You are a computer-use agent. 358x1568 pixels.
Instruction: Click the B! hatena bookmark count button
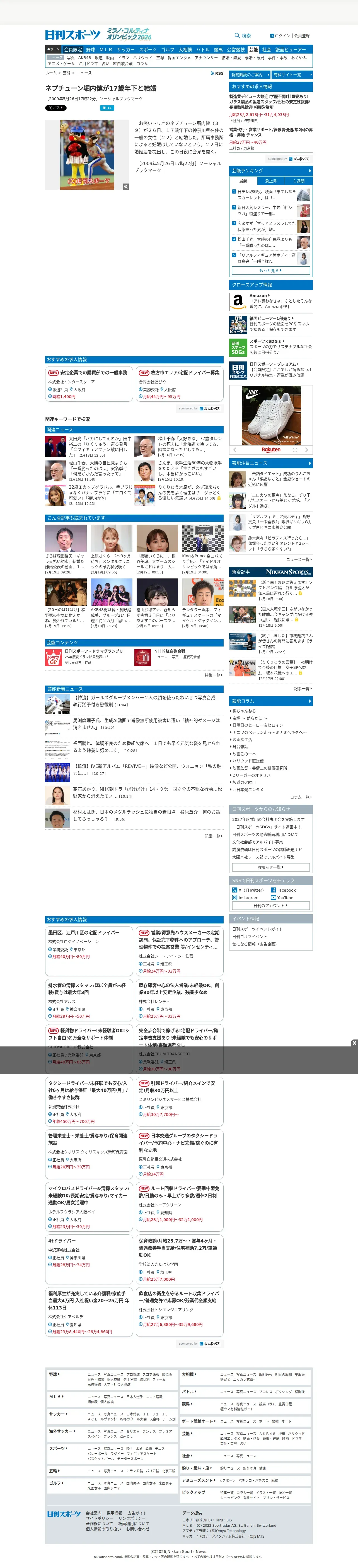(107, 108)
